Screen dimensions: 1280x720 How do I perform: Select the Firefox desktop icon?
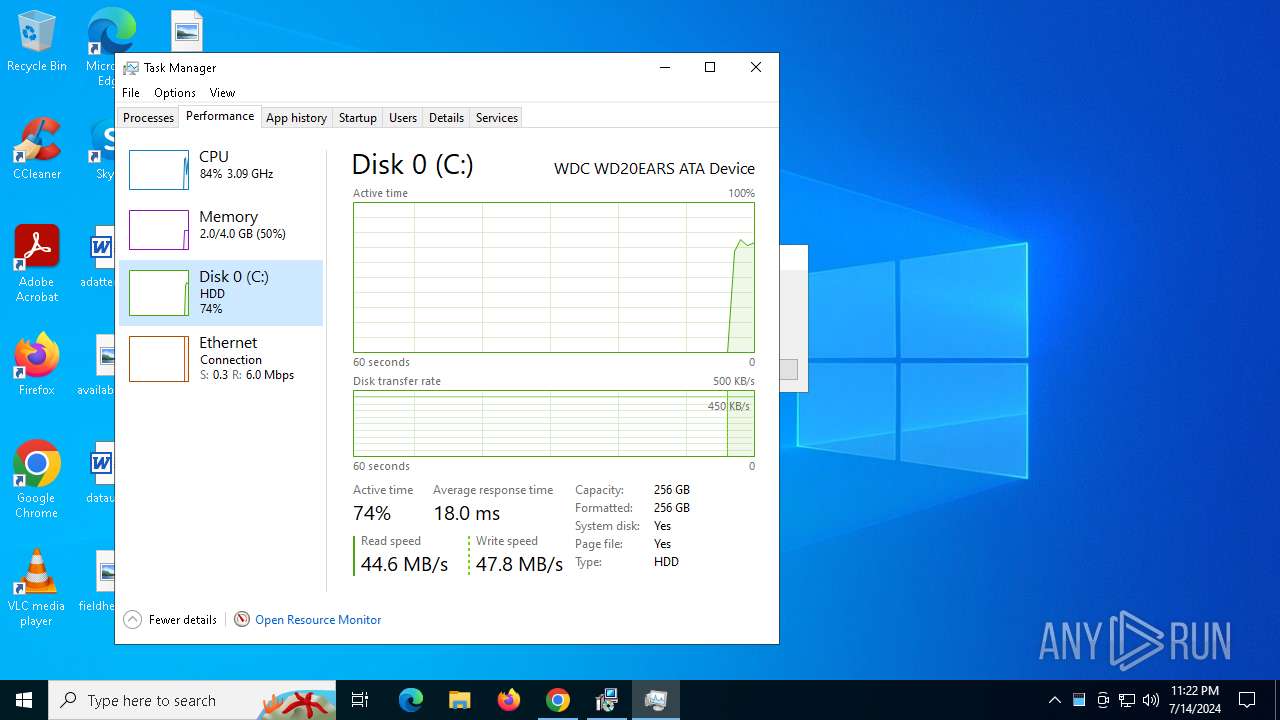(x=37, y=364)
